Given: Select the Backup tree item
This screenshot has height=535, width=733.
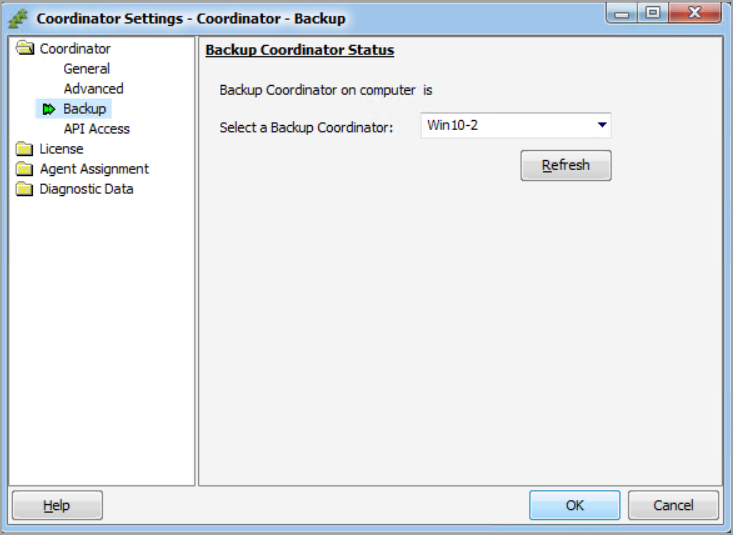Looking at the screenshot, I should [x=84, y=109].
